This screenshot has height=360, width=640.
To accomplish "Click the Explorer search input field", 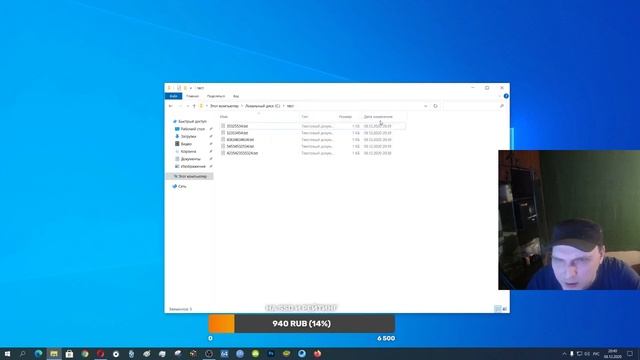I will [x=470, y=106].
